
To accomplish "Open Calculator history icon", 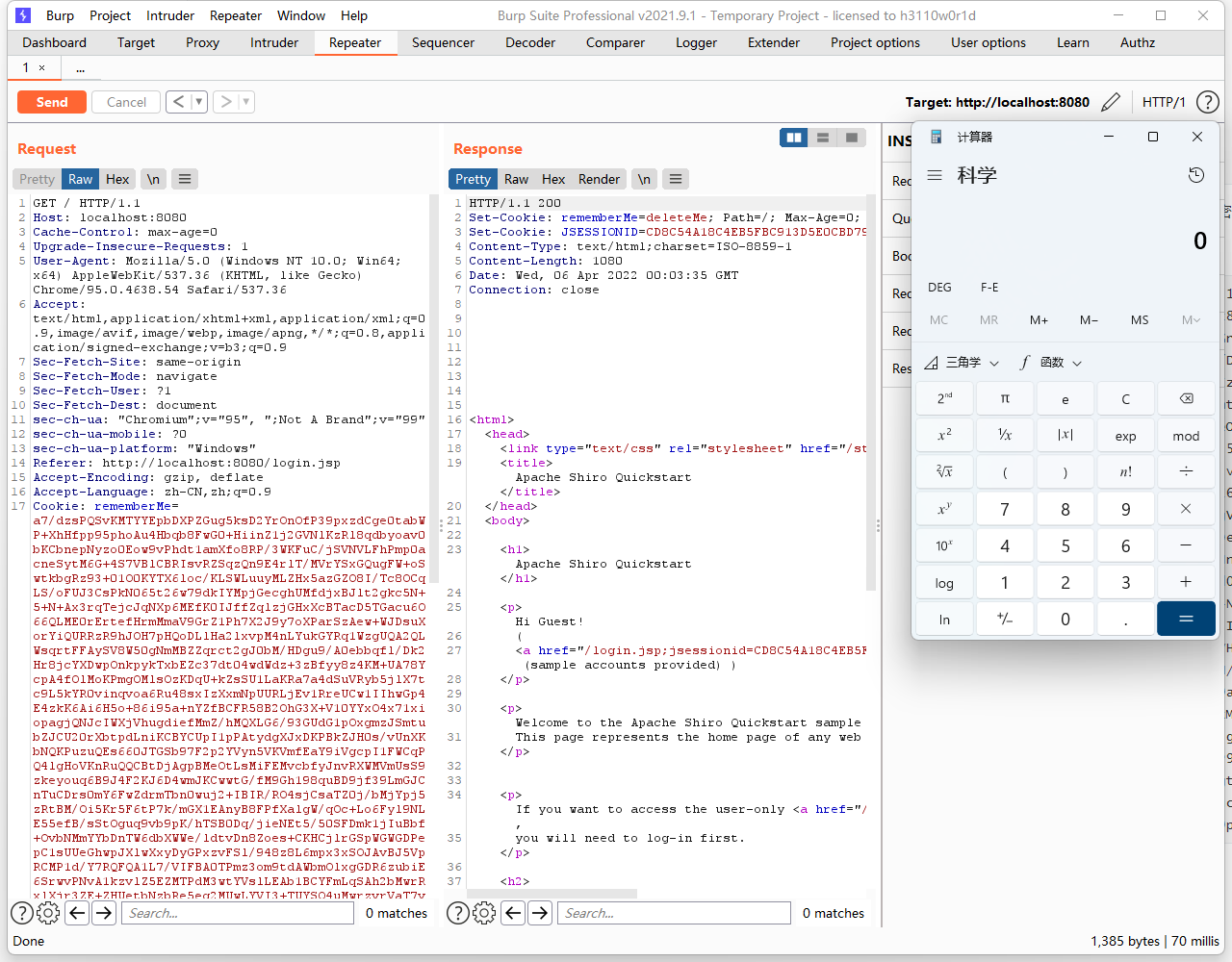I will (x=1196, y=175).
